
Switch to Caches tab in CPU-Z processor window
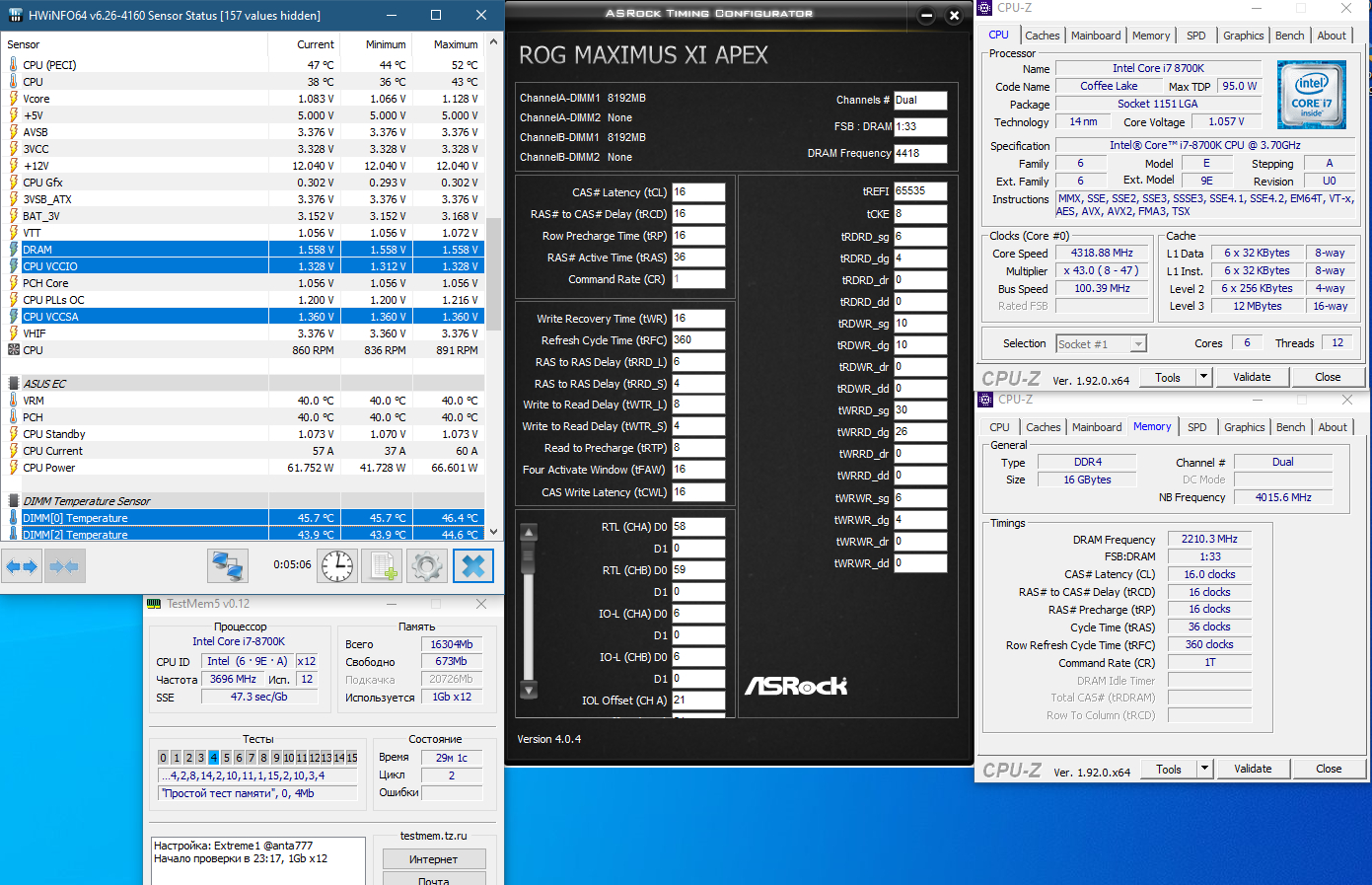point(1043,36)
